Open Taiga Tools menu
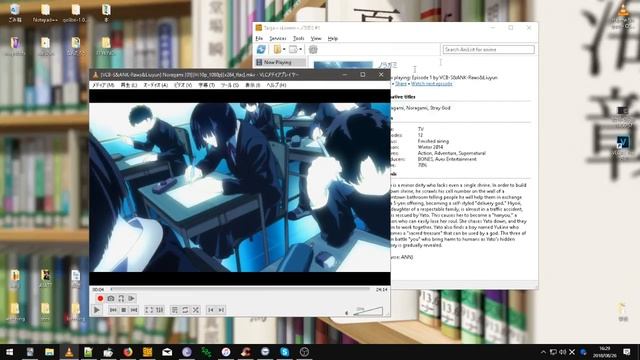This screenshot has width=640, height=360. (x=298, y=38)
